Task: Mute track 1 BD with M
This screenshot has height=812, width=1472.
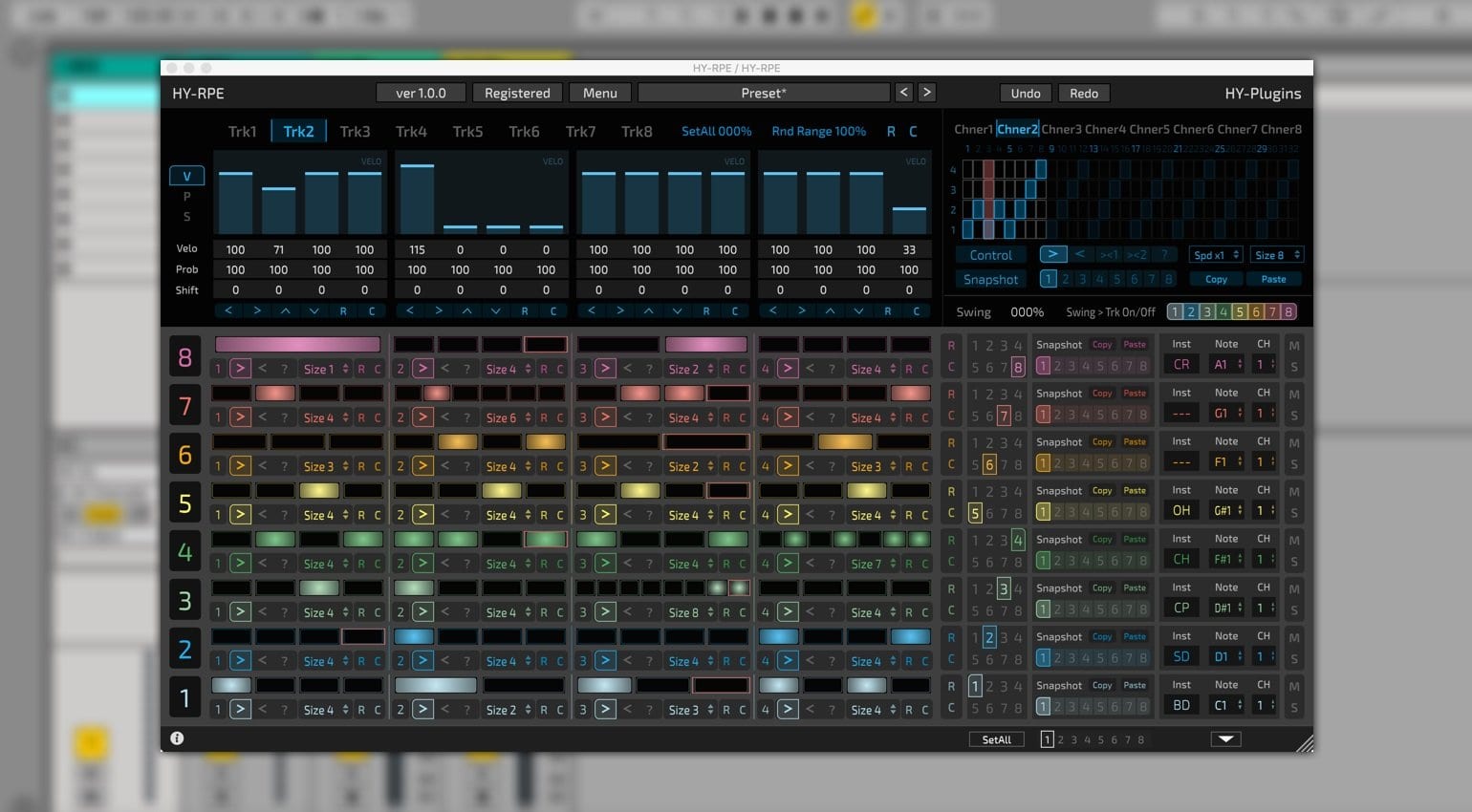Action: click(1294, 686)
